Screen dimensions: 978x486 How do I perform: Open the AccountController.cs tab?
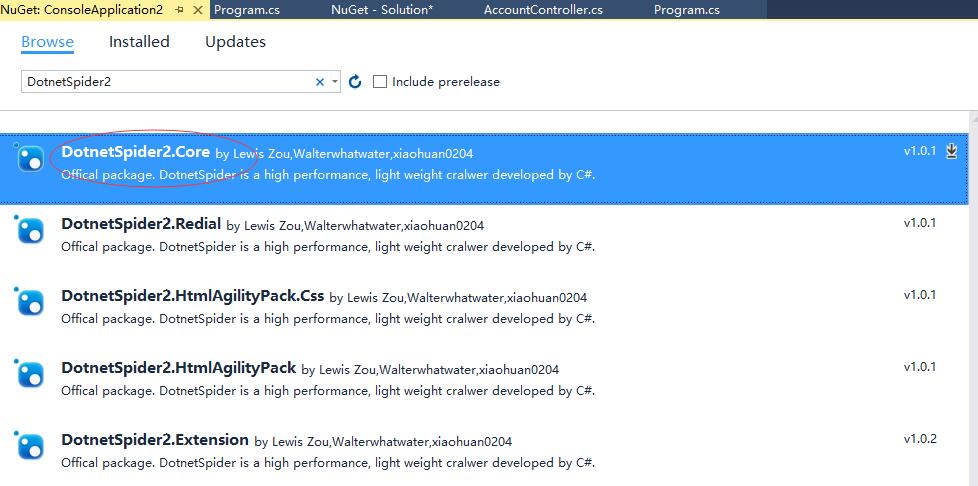pyautogui.click(x=543, y=10)
